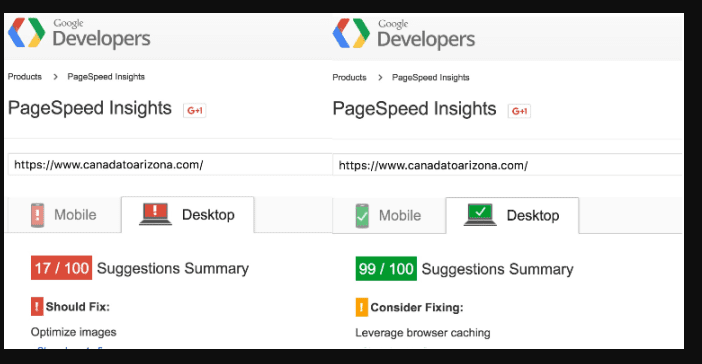Viewport: 702px width, 364px height.
Task: Click the Google Developers logo in left panel
Action: (x=79, y=33)
